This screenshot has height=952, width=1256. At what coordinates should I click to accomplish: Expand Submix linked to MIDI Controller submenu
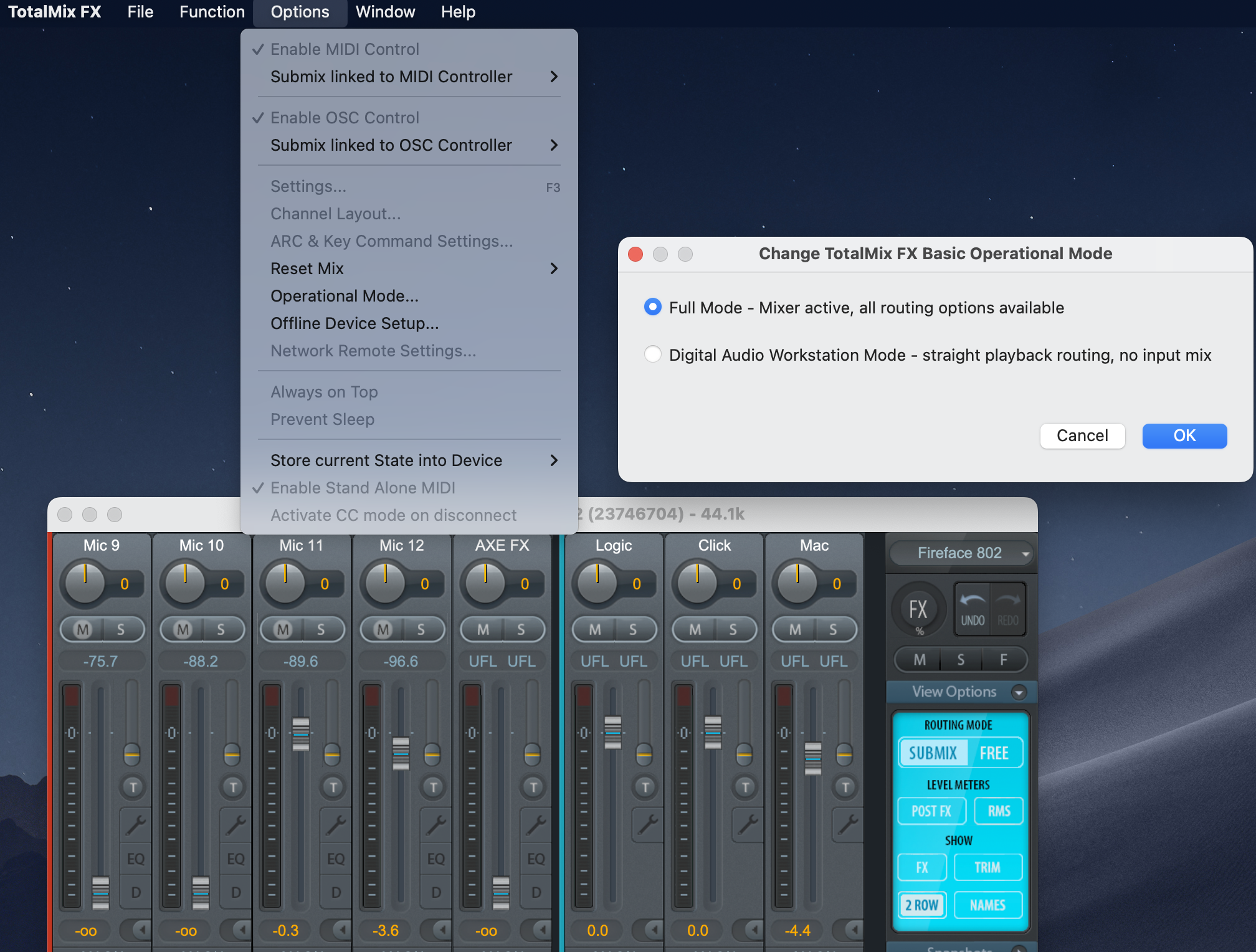(409, 77)
